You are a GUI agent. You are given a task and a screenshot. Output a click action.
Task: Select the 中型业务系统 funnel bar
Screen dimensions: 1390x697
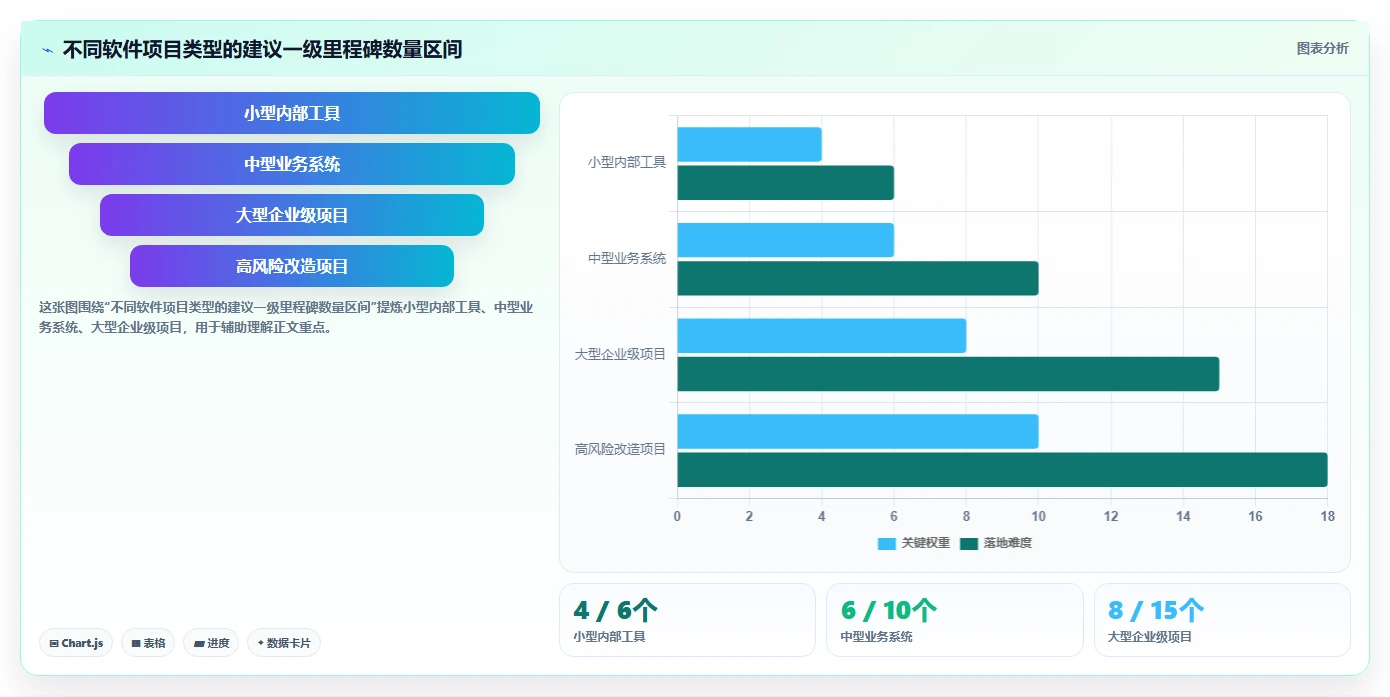292,164
